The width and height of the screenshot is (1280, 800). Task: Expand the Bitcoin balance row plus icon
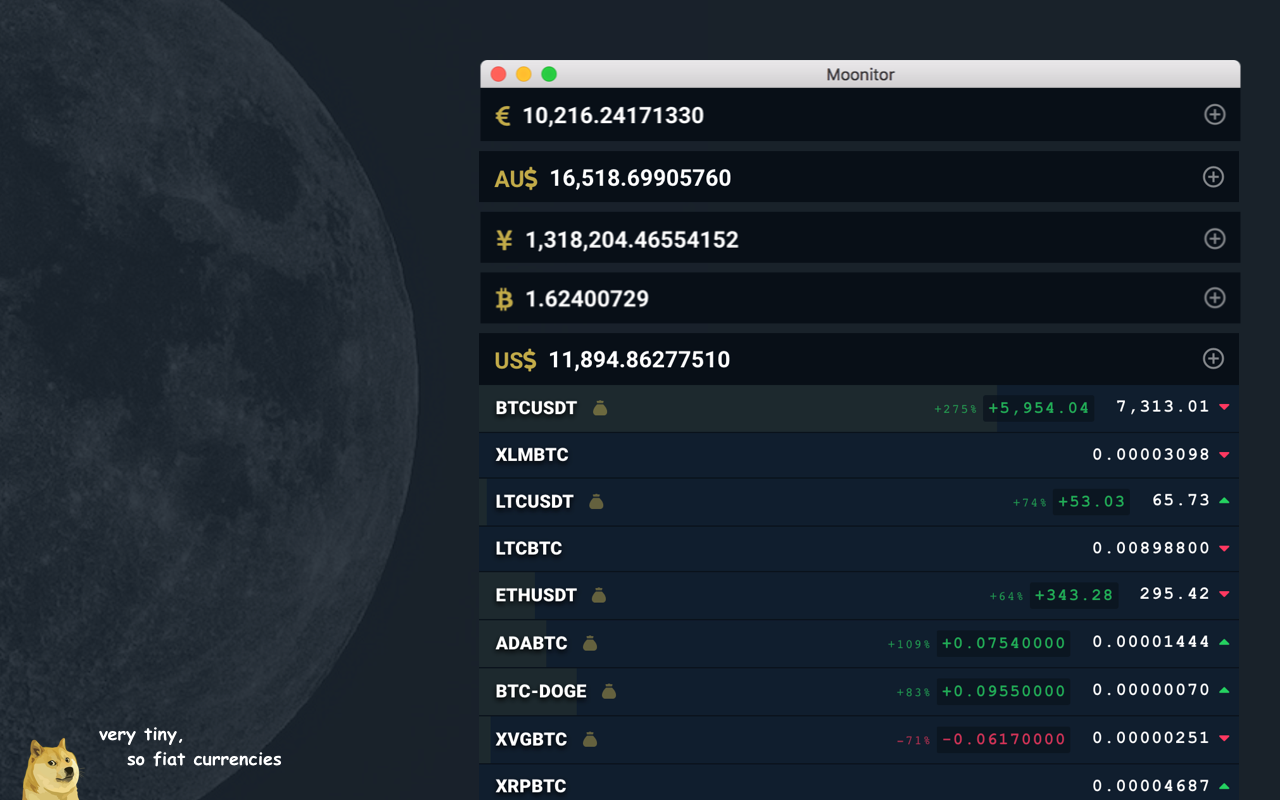[x=1214, y=298]
